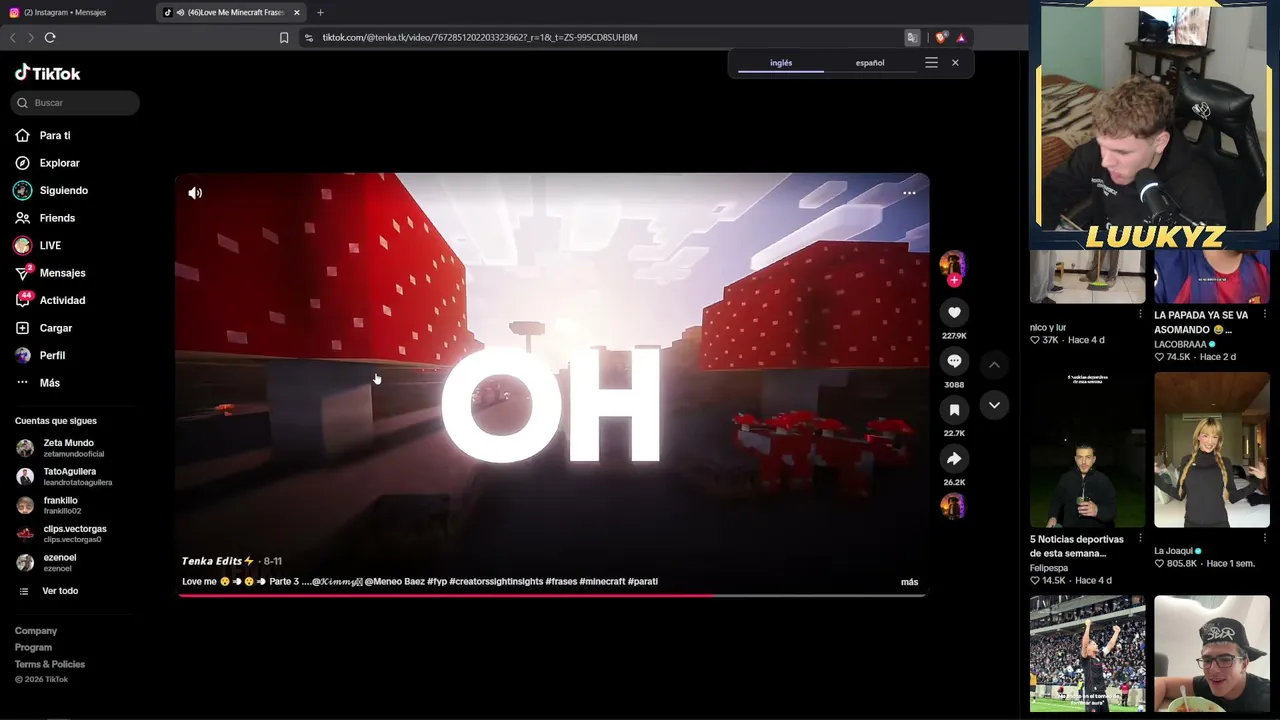The image size is (1280, 720).
Task: Seek in the red video progress bar
Action: tap(552, 595)
